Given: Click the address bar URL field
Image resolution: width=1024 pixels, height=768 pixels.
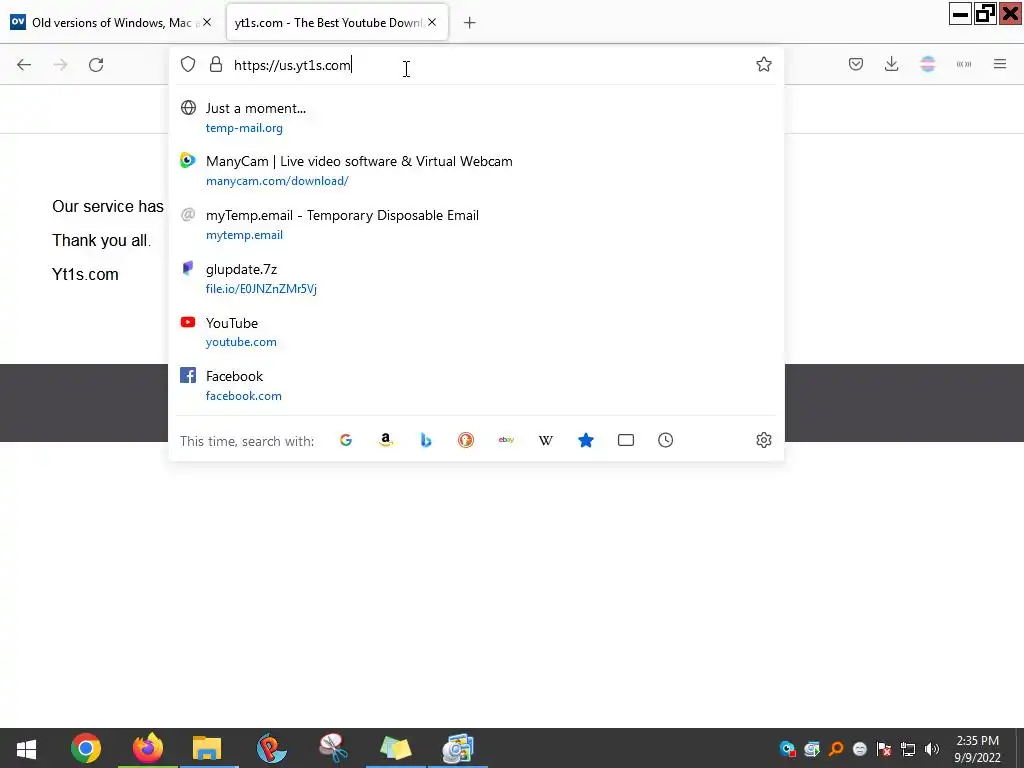Looking at the screenshot, I should 490,65.
